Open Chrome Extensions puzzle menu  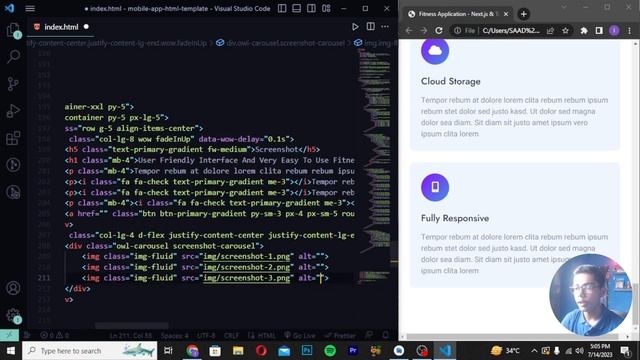coord(584,31)
